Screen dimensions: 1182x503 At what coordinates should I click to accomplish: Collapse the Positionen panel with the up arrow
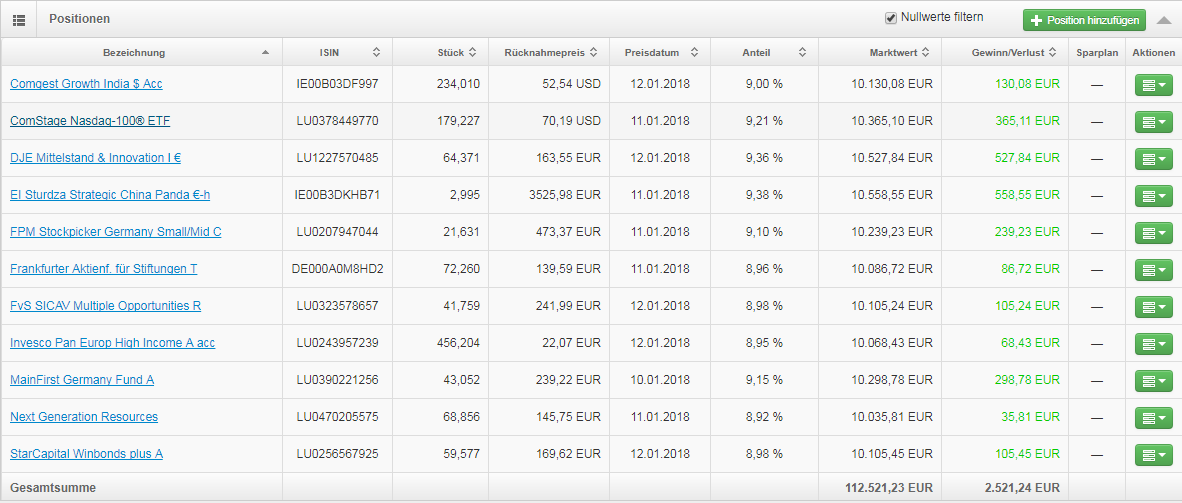[1164, 20]
